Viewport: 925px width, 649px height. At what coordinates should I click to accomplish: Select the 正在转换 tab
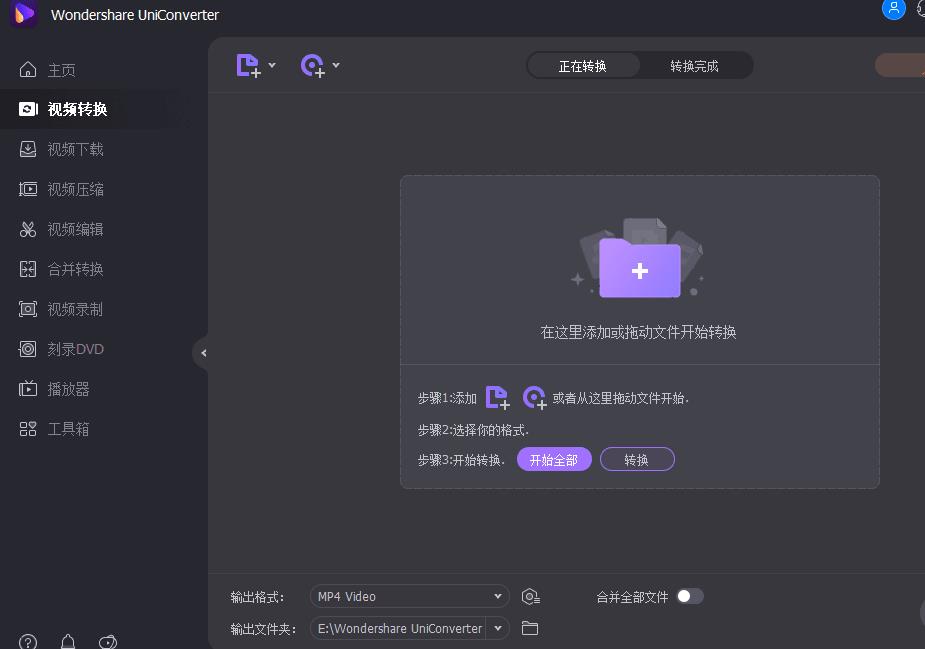(583, 64)
